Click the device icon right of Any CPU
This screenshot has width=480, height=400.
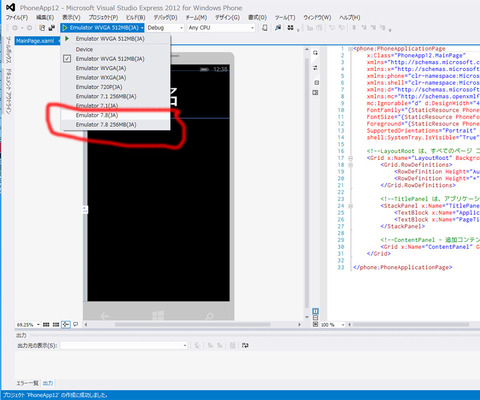(x=265, y=28)
